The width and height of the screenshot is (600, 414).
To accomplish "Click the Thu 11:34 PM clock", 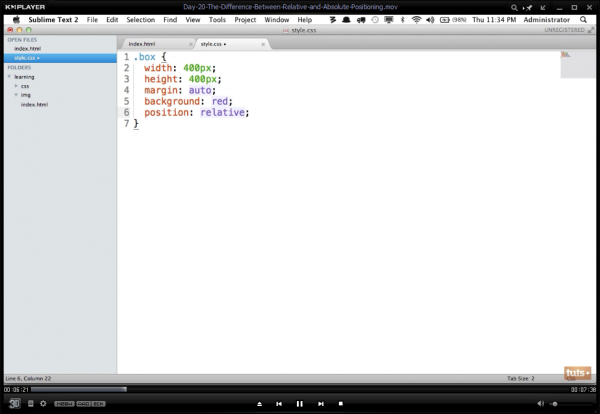I will coord(494,20).
